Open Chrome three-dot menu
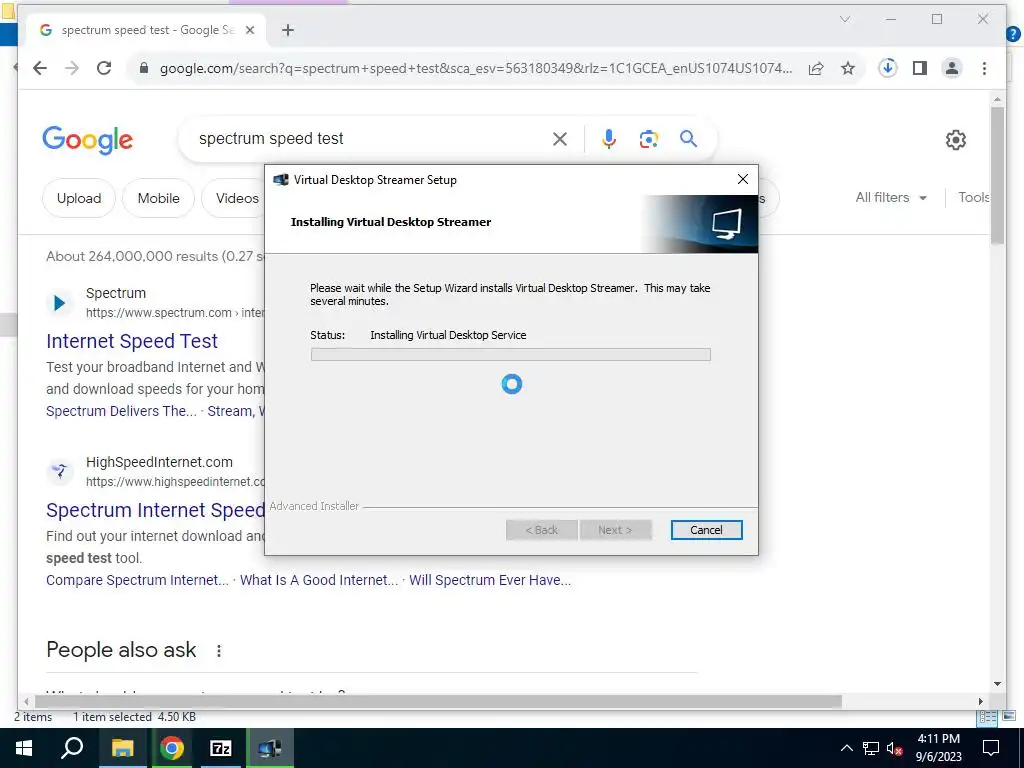Viewport: 1024px width, 768px height. pos(984,68)
